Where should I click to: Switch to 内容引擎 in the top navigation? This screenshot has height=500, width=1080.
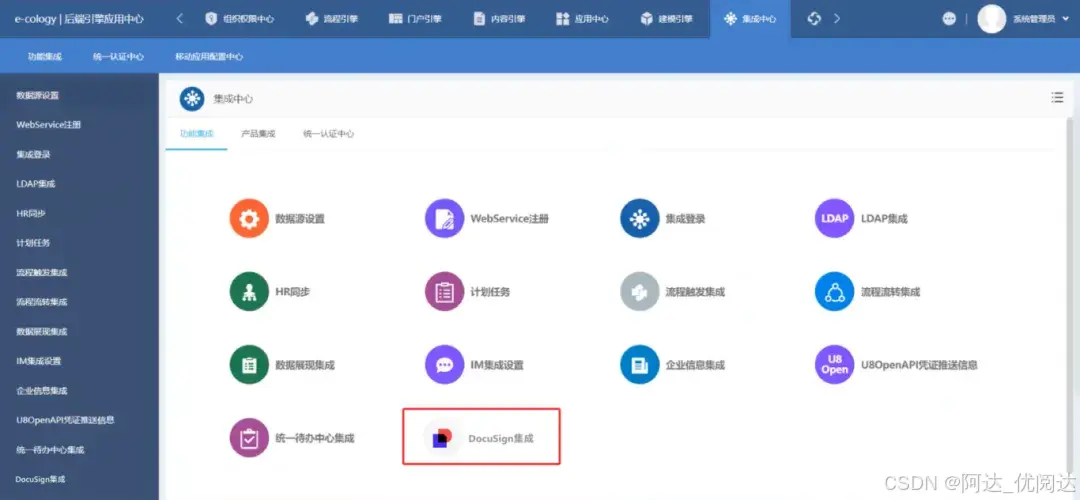click(x=499, y=19)
